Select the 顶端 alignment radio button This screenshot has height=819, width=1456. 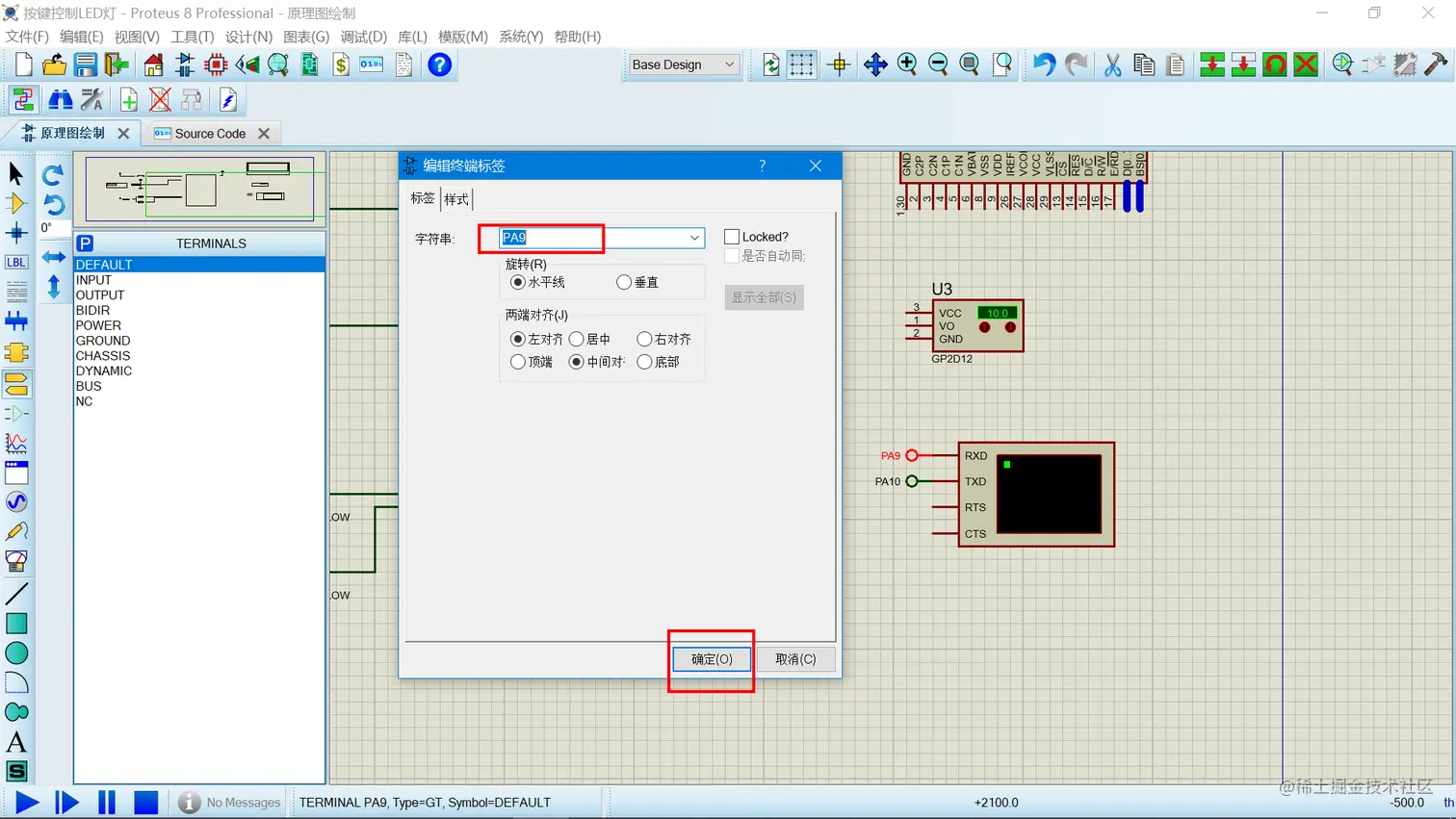tap(518, 362)
